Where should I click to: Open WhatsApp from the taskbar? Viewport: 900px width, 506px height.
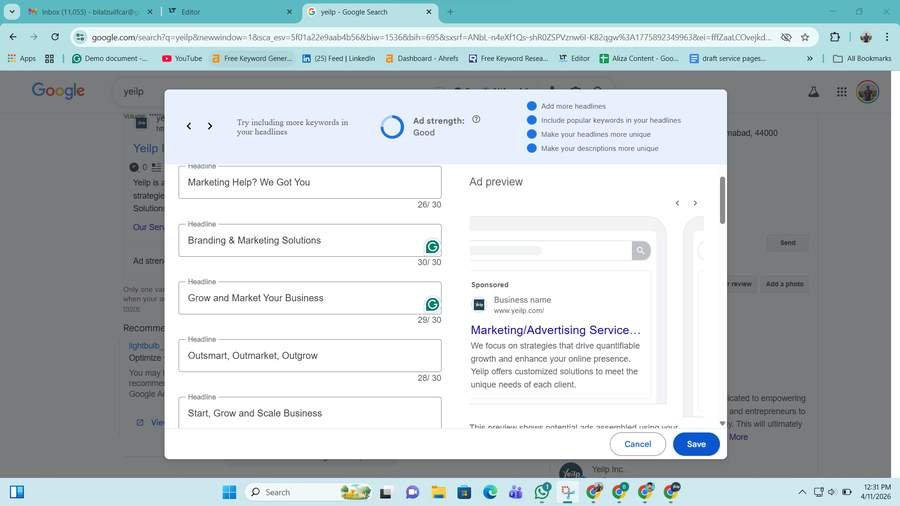542,492
